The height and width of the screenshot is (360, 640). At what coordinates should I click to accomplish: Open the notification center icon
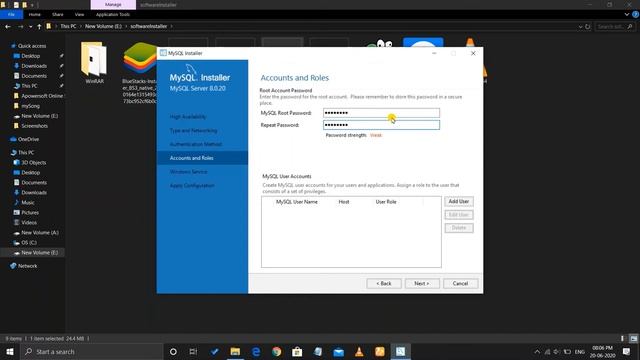coord(626,351)
